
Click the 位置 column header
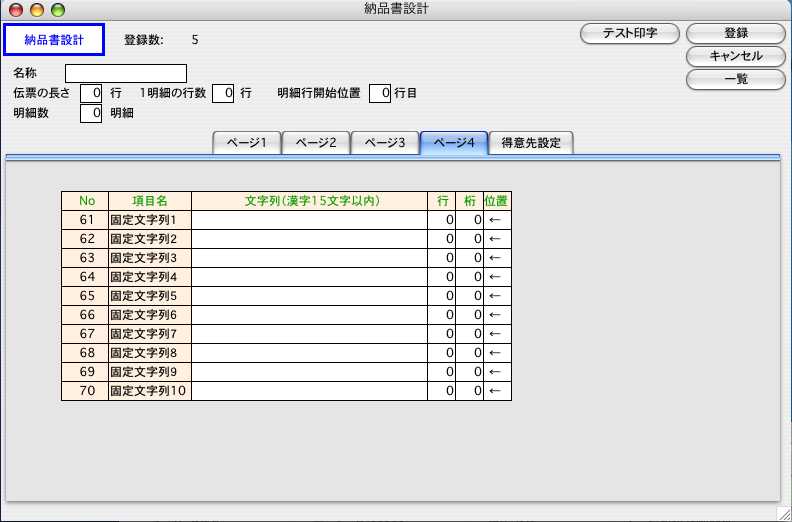(x=497, y=201)
